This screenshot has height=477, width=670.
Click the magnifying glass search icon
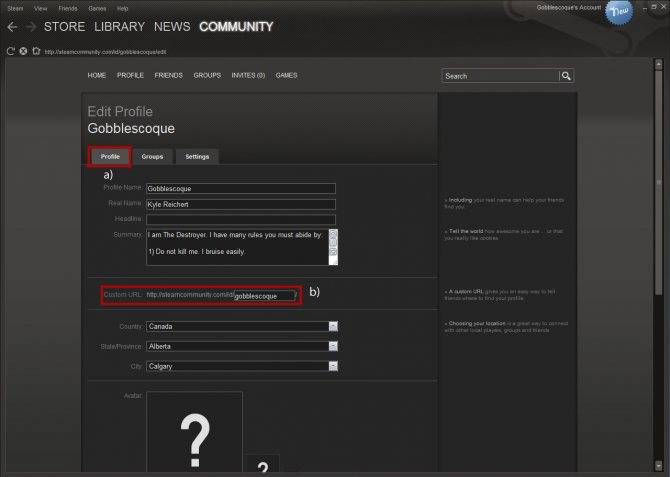(x=566, y=76)
